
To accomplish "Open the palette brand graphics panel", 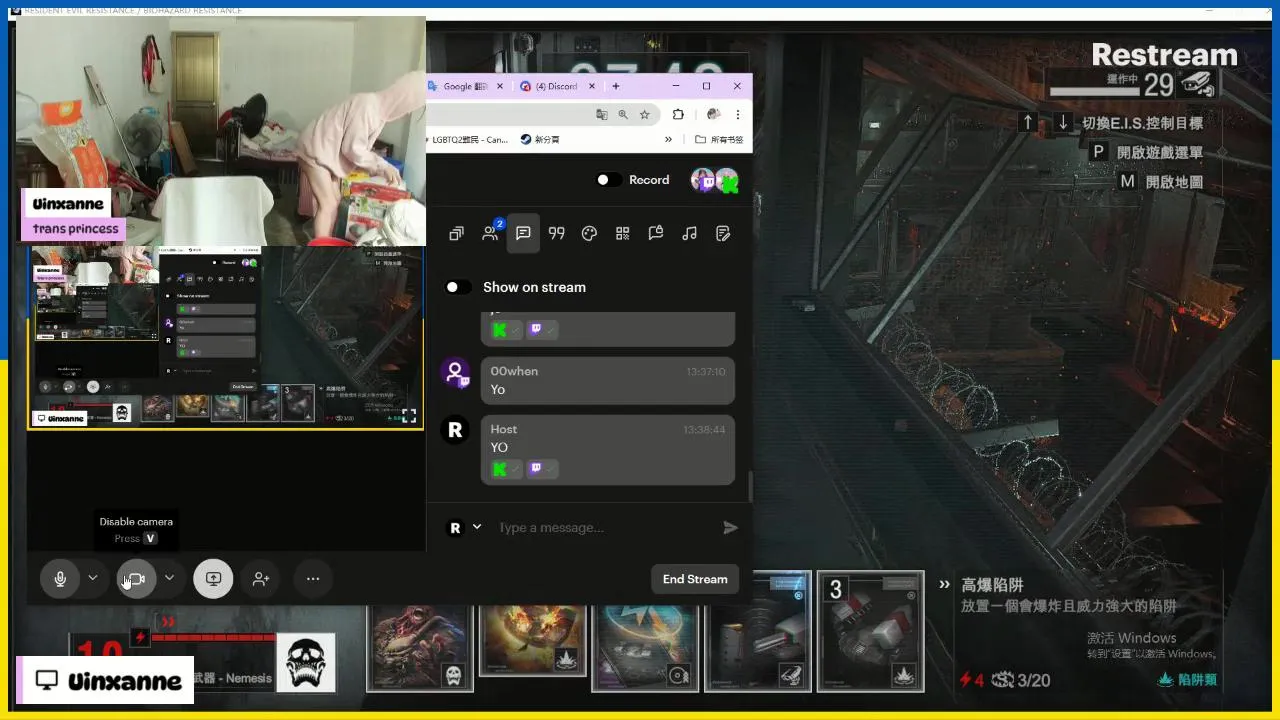I will [x=589, y=233].
